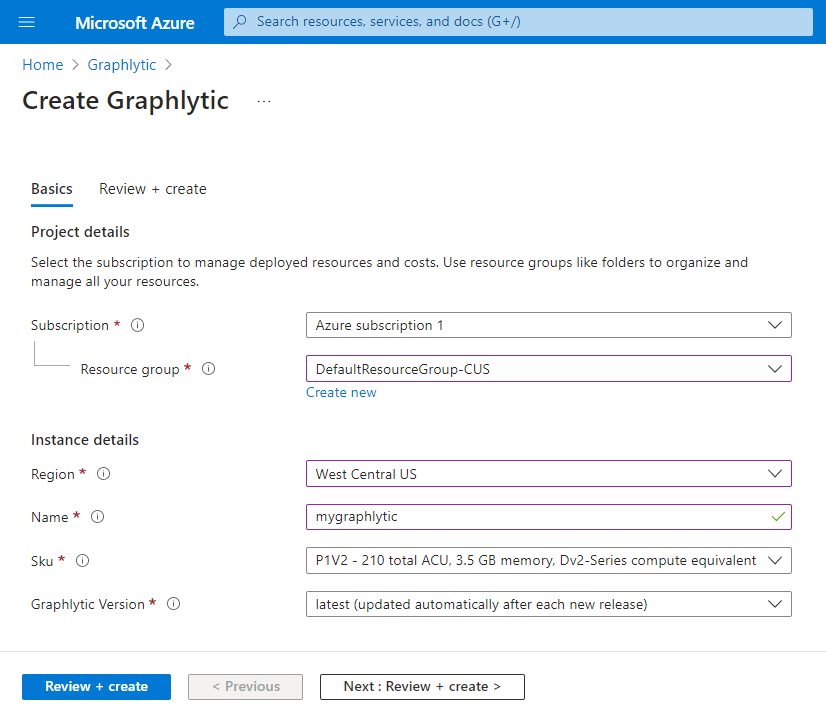This screenshot has height=722, width=826.
Task: Expand the Graphlytic Version dropdown
Action: (548, 604)
